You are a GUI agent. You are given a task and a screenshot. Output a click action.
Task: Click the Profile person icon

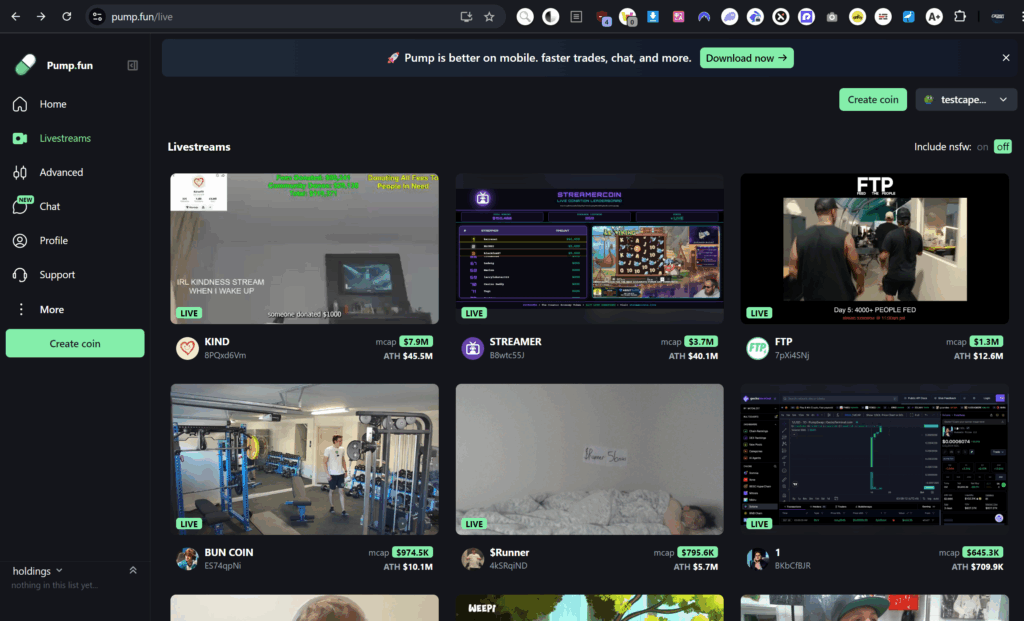[20, 240]
